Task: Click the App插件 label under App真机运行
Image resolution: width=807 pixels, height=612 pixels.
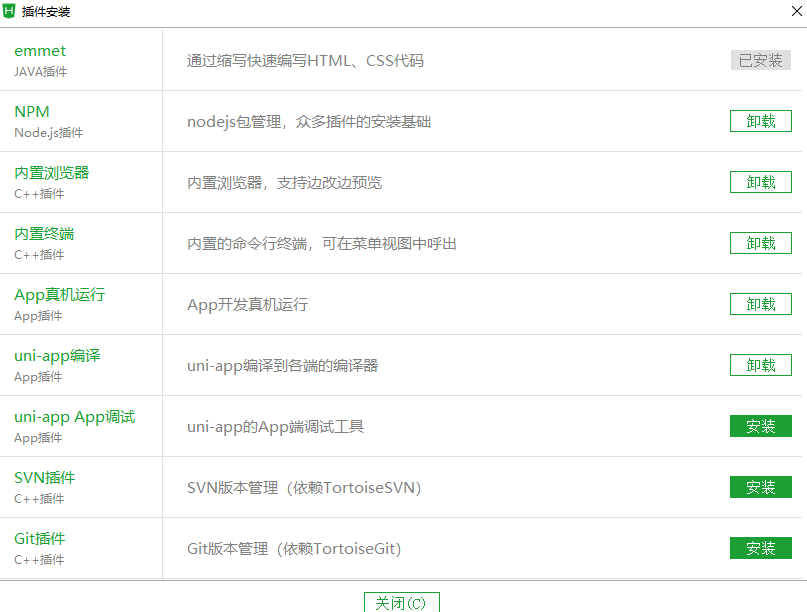Action: click(x=38, y=316)
